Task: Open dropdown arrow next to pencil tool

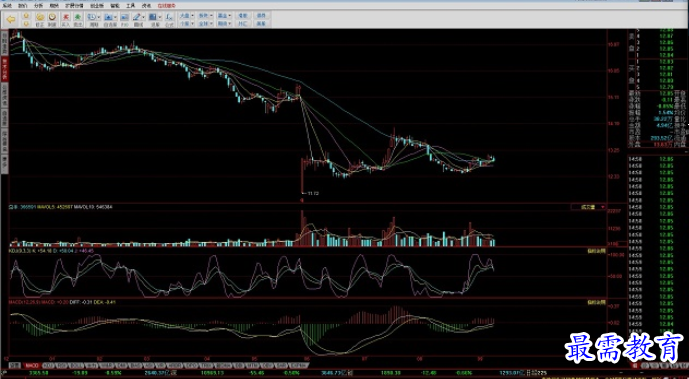Action: coord(144,17)
